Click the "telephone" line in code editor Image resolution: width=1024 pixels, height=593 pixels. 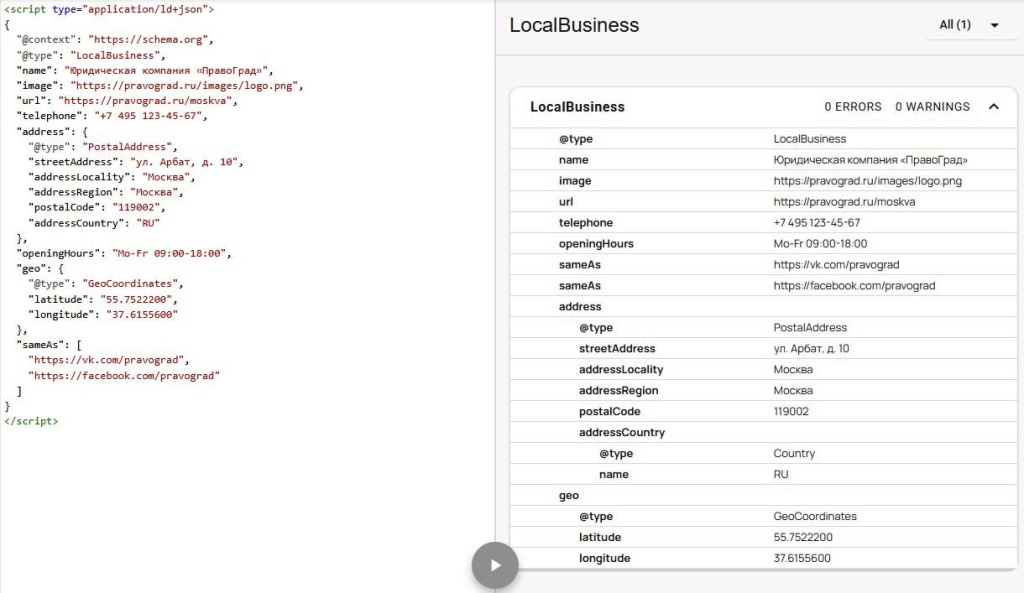pyautogui.click(x=110, y=116)
